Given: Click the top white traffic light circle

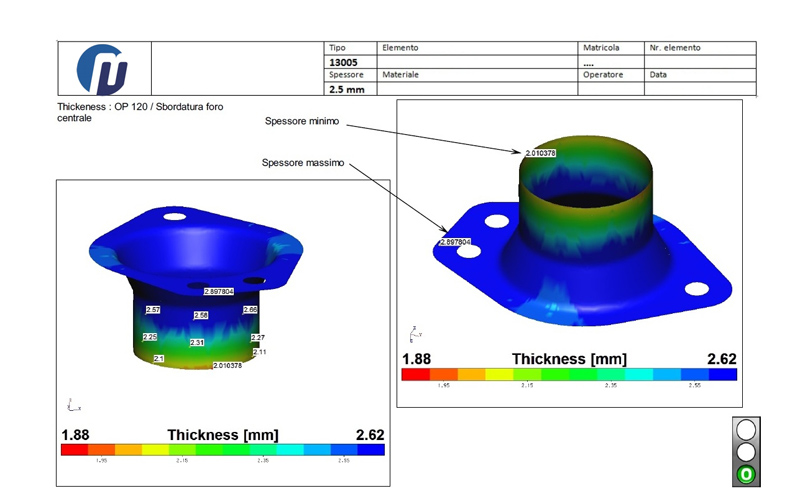Looking at the screenshot, I should click(747, 431).
